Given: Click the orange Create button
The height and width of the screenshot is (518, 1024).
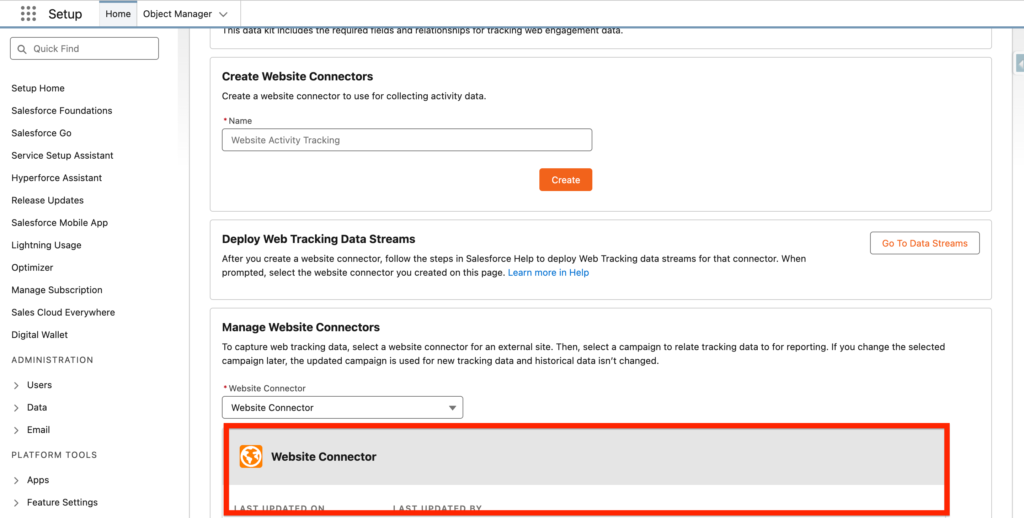Looking at the screenshot, I should (565, 180).
